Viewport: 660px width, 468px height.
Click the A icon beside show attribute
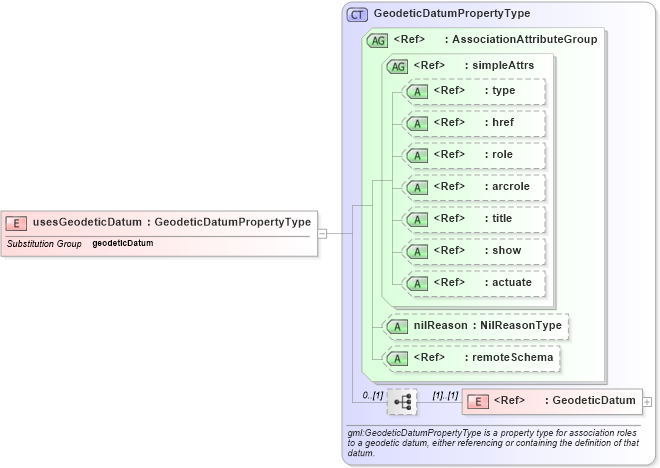[x=417, y=251]
